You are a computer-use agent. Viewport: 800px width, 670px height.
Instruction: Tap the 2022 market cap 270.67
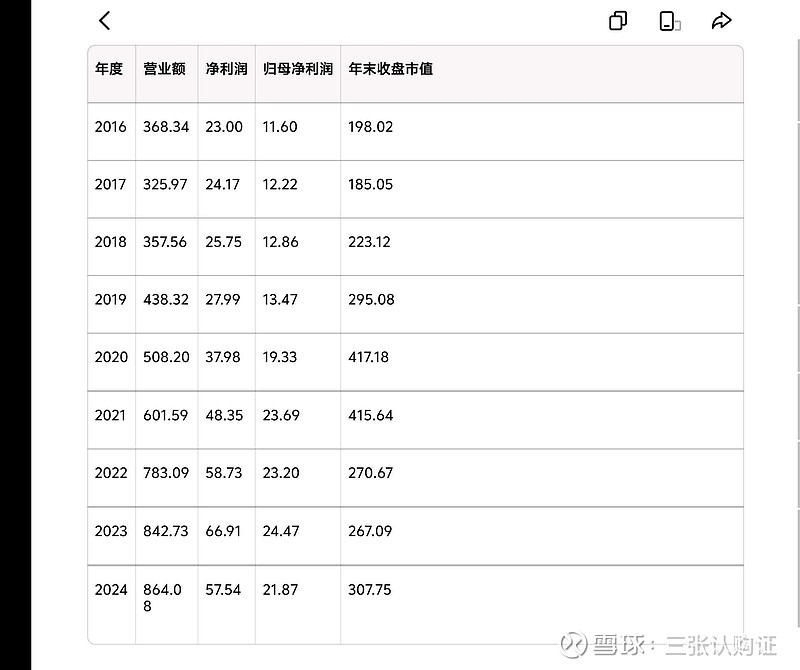(x=370, y=473)
